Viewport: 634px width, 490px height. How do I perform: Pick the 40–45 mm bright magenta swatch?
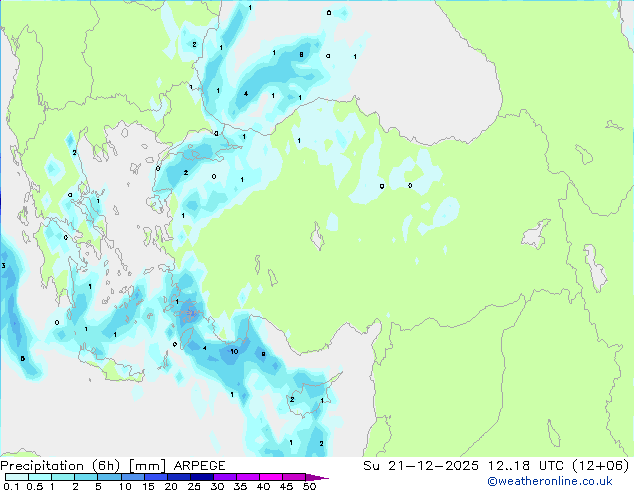point(271,477)
